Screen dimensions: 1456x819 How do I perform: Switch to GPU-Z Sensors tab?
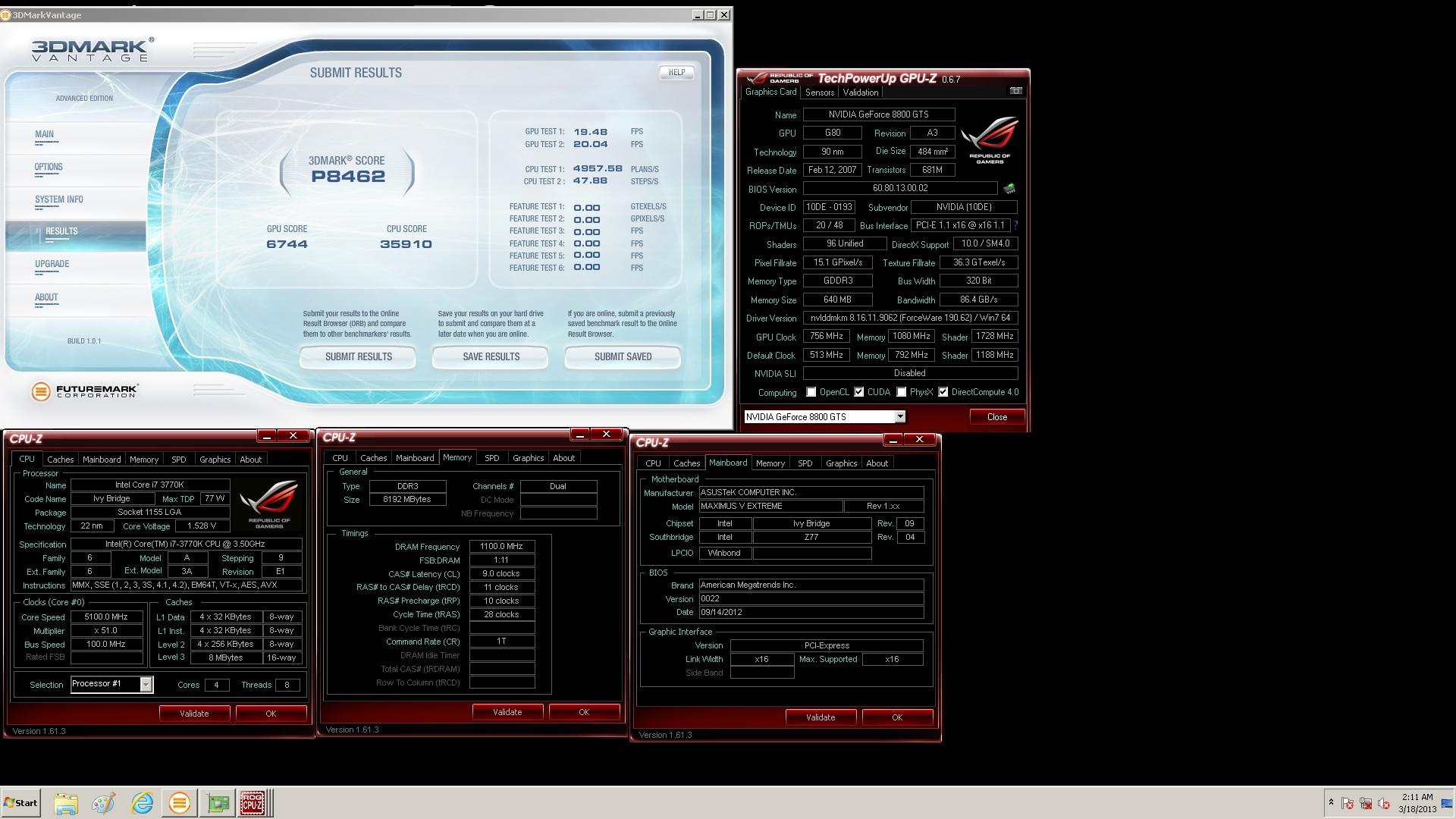(819, 93)
